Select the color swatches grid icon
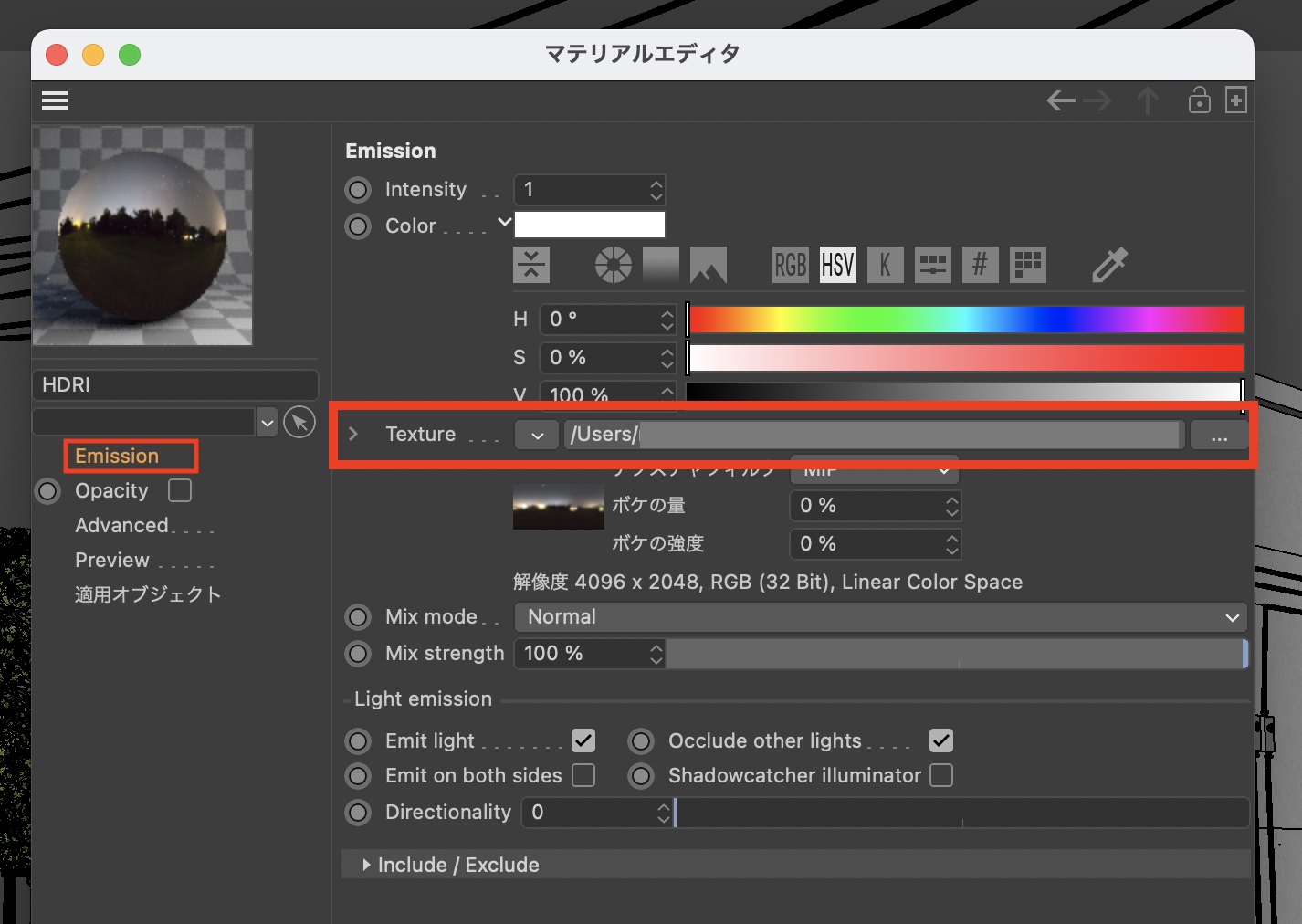The height and width of the screenshot is (924, 1302). point(1027,266)
